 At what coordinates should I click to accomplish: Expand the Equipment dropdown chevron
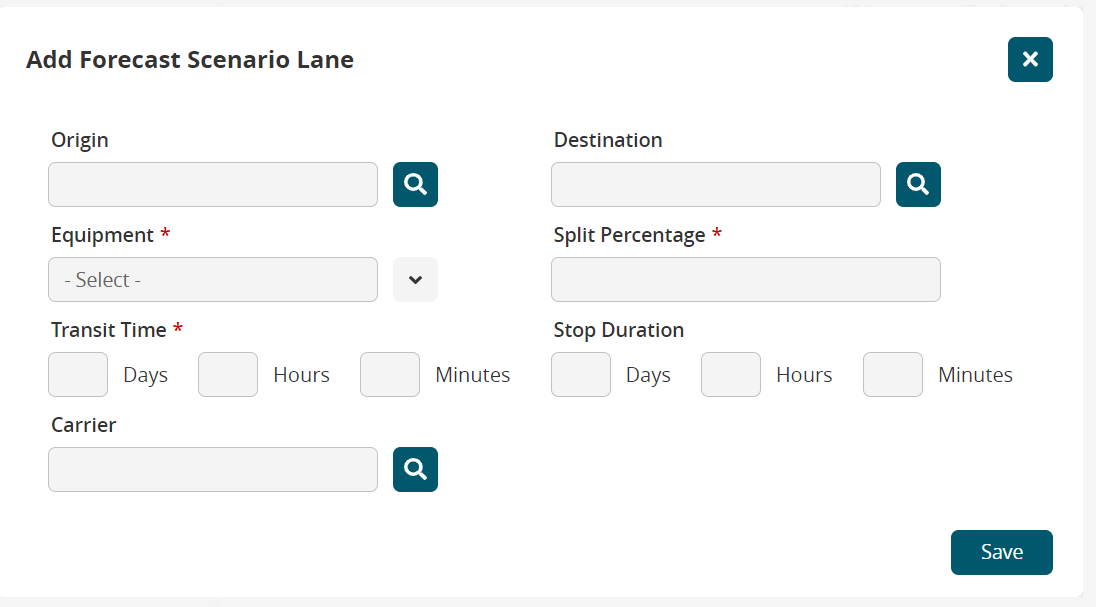[x=415, y=279]
